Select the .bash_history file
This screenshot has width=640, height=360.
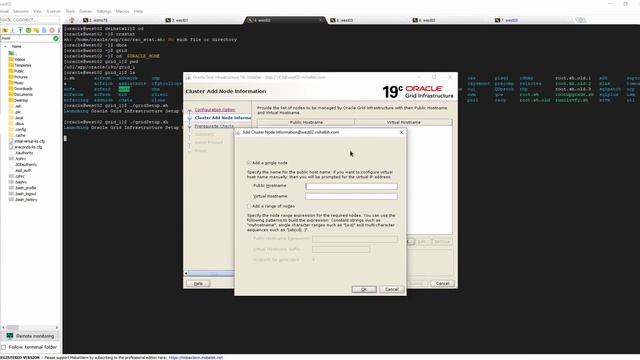[x=23, y=200]
